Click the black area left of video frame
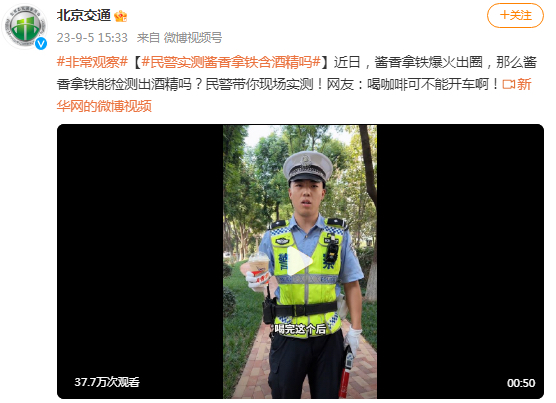 point(140,262)
